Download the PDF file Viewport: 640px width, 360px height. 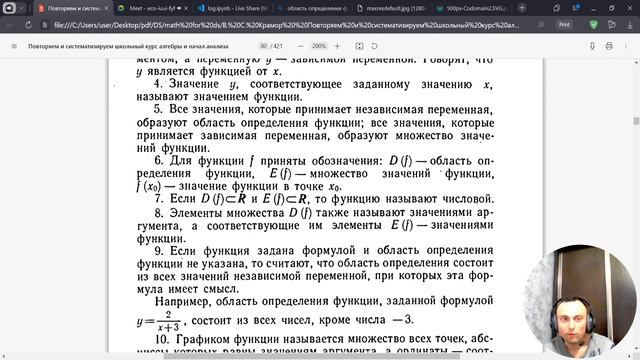pyautogui.click(x=592, y=46)
